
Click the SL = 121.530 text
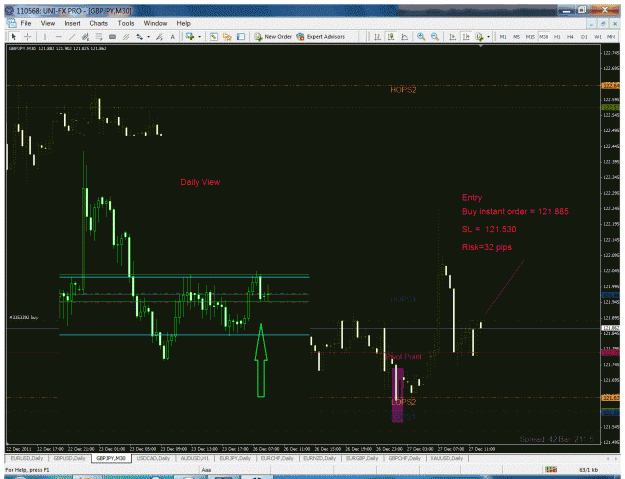pos(489,229)
